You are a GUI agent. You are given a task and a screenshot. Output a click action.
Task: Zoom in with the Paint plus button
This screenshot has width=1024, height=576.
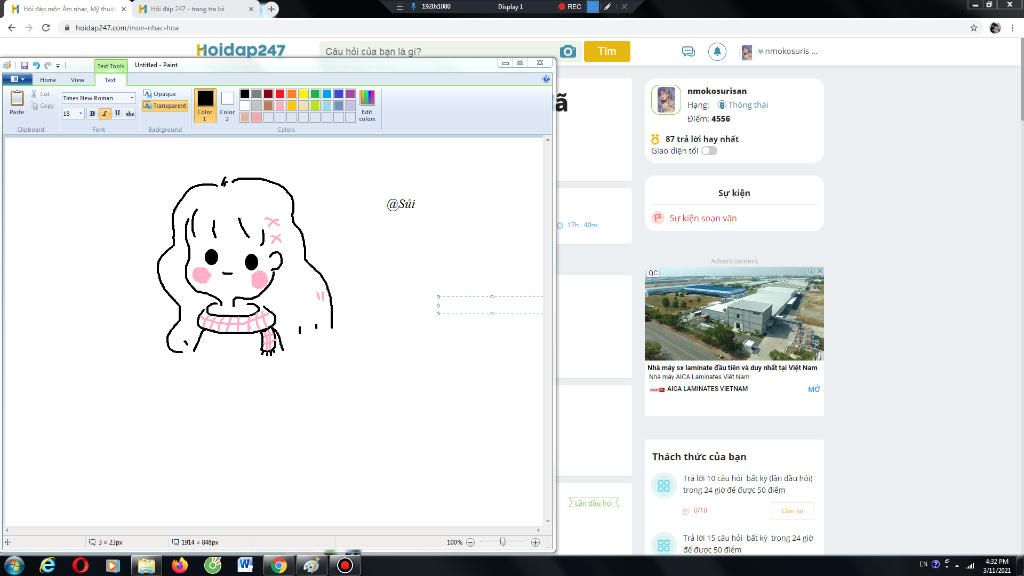[536, 542]
